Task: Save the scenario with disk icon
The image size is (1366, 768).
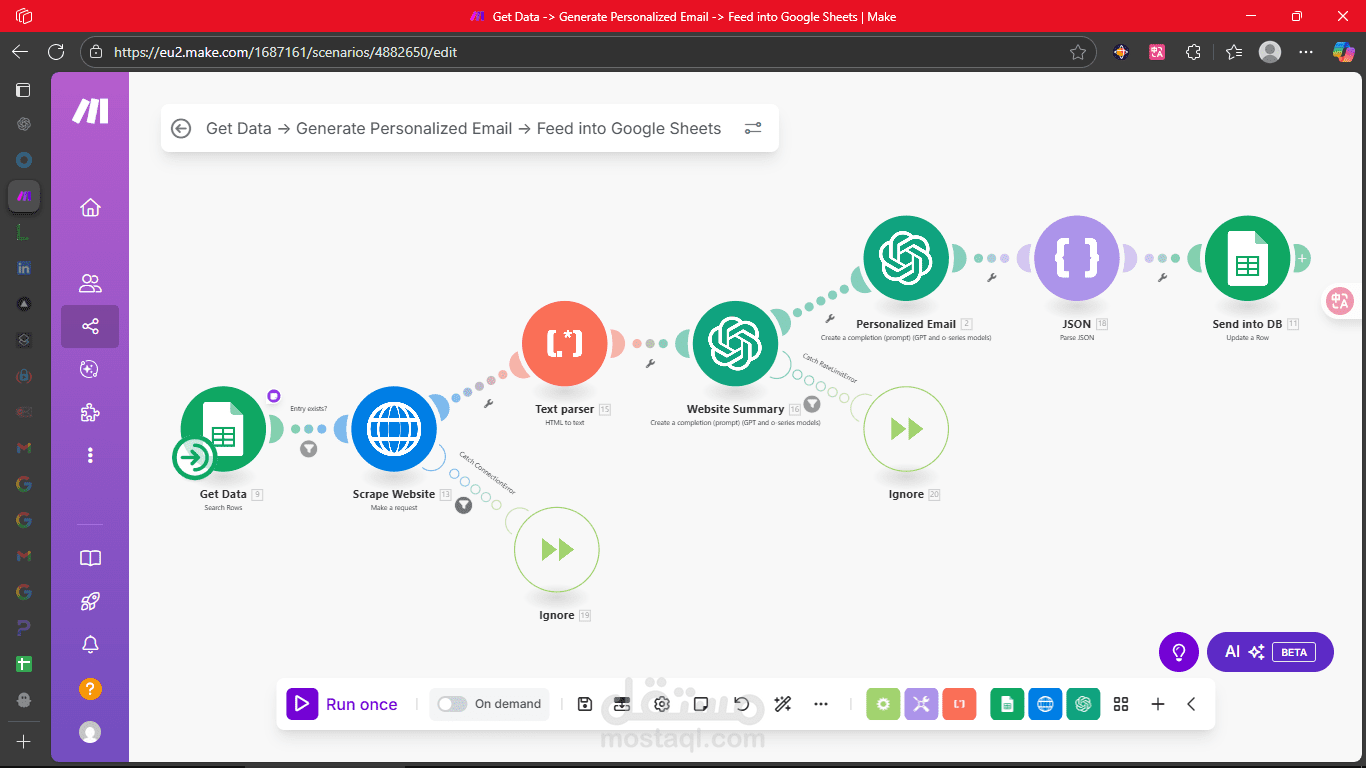Action: [x=585, y=704]
